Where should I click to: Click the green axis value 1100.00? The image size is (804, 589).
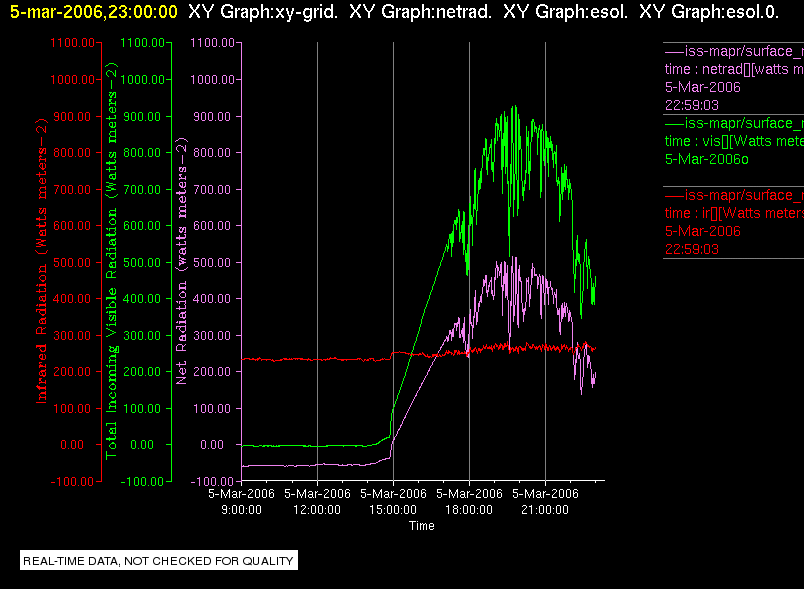pos(142,43)
